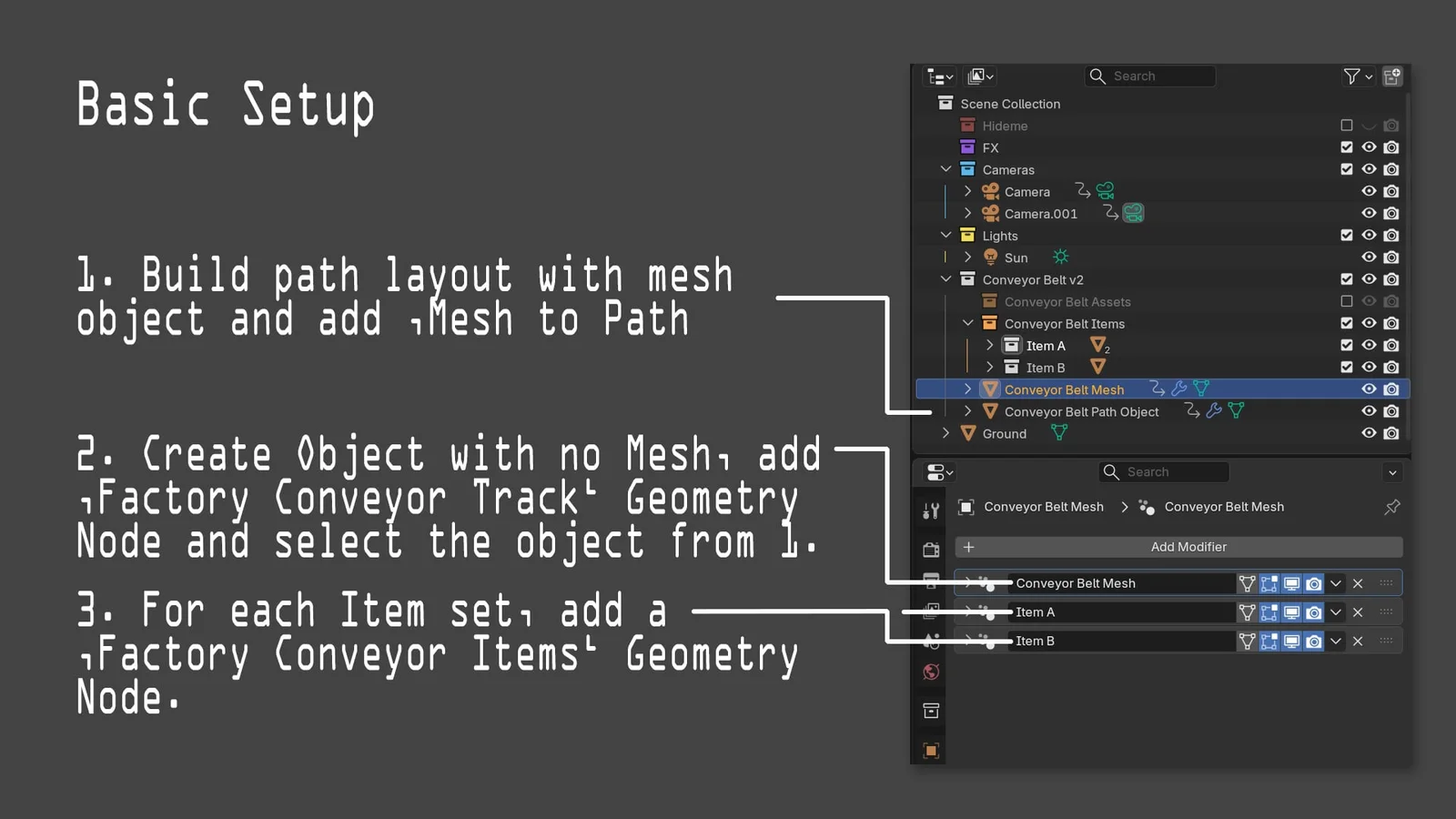
Task: Open the outliner display mode selector
Action: click(939, 76)
